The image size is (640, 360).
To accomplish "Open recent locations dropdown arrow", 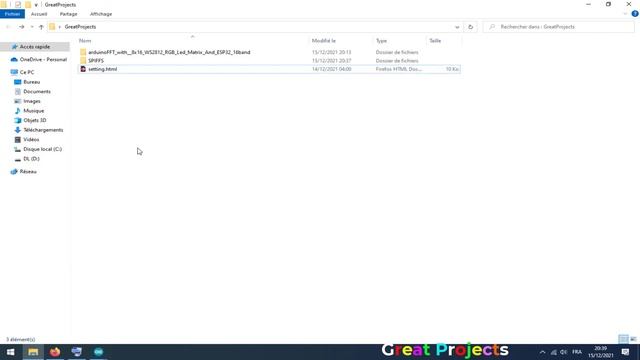I will (32, 27).
